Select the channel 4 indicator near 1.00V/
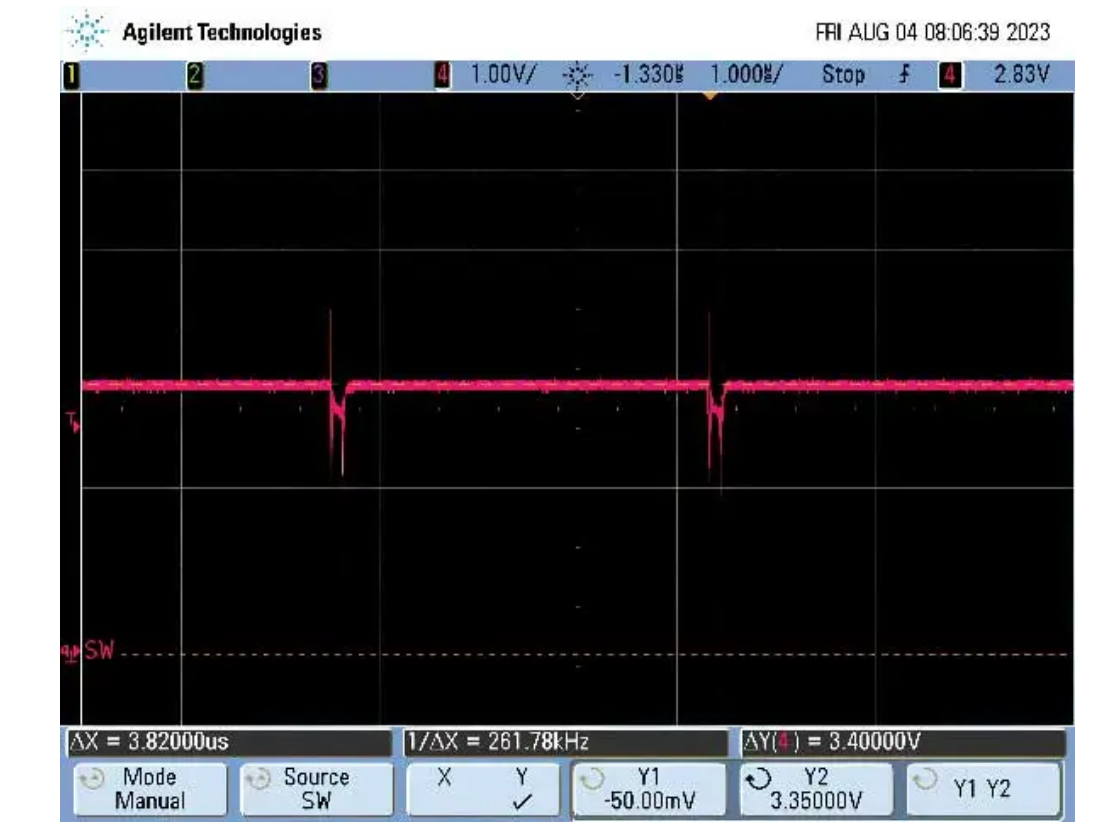 click(x=443, y=75)
